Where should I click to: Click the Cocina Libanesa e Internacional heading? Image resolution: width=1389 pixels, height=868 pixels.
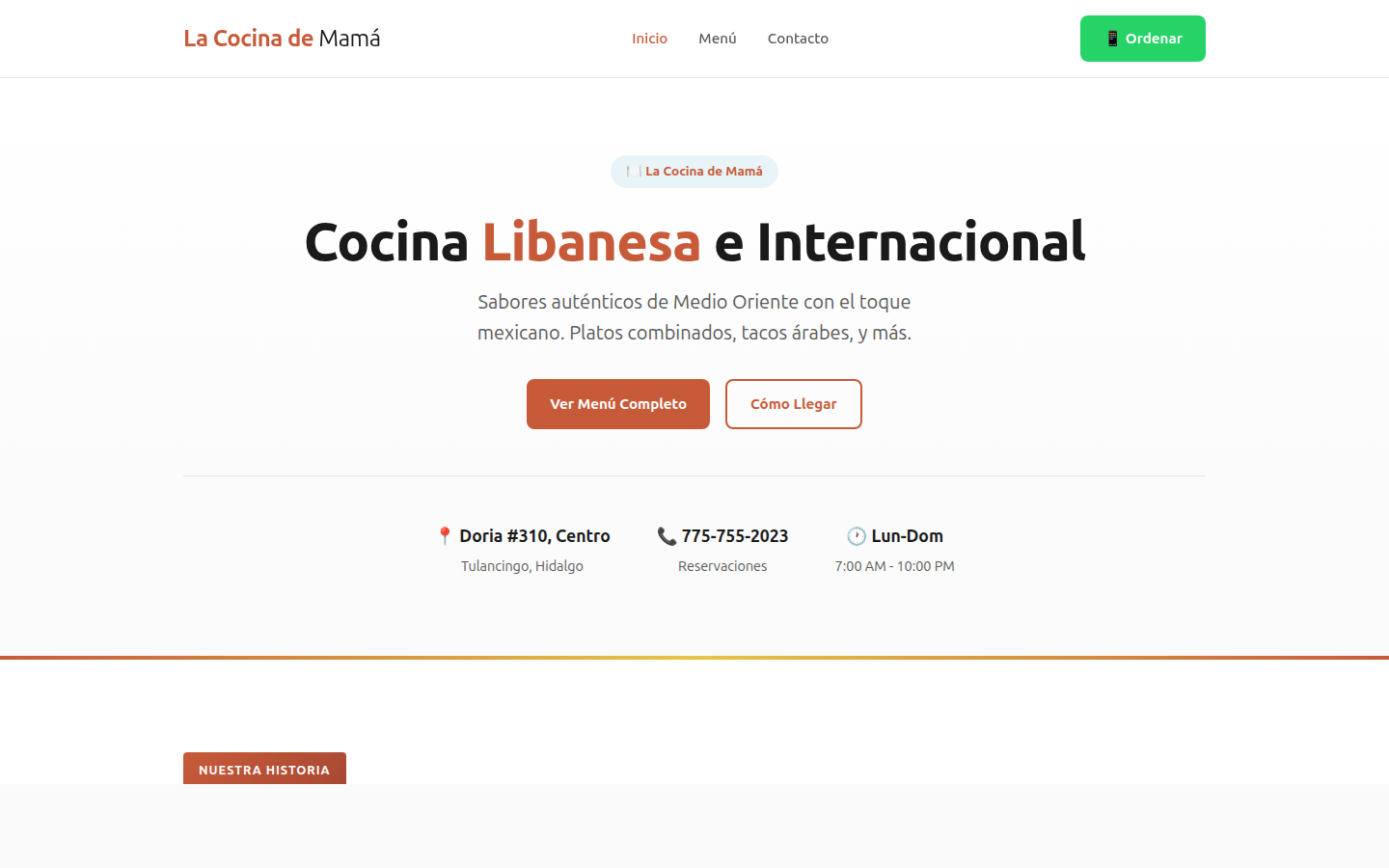(x=694, y=241)
